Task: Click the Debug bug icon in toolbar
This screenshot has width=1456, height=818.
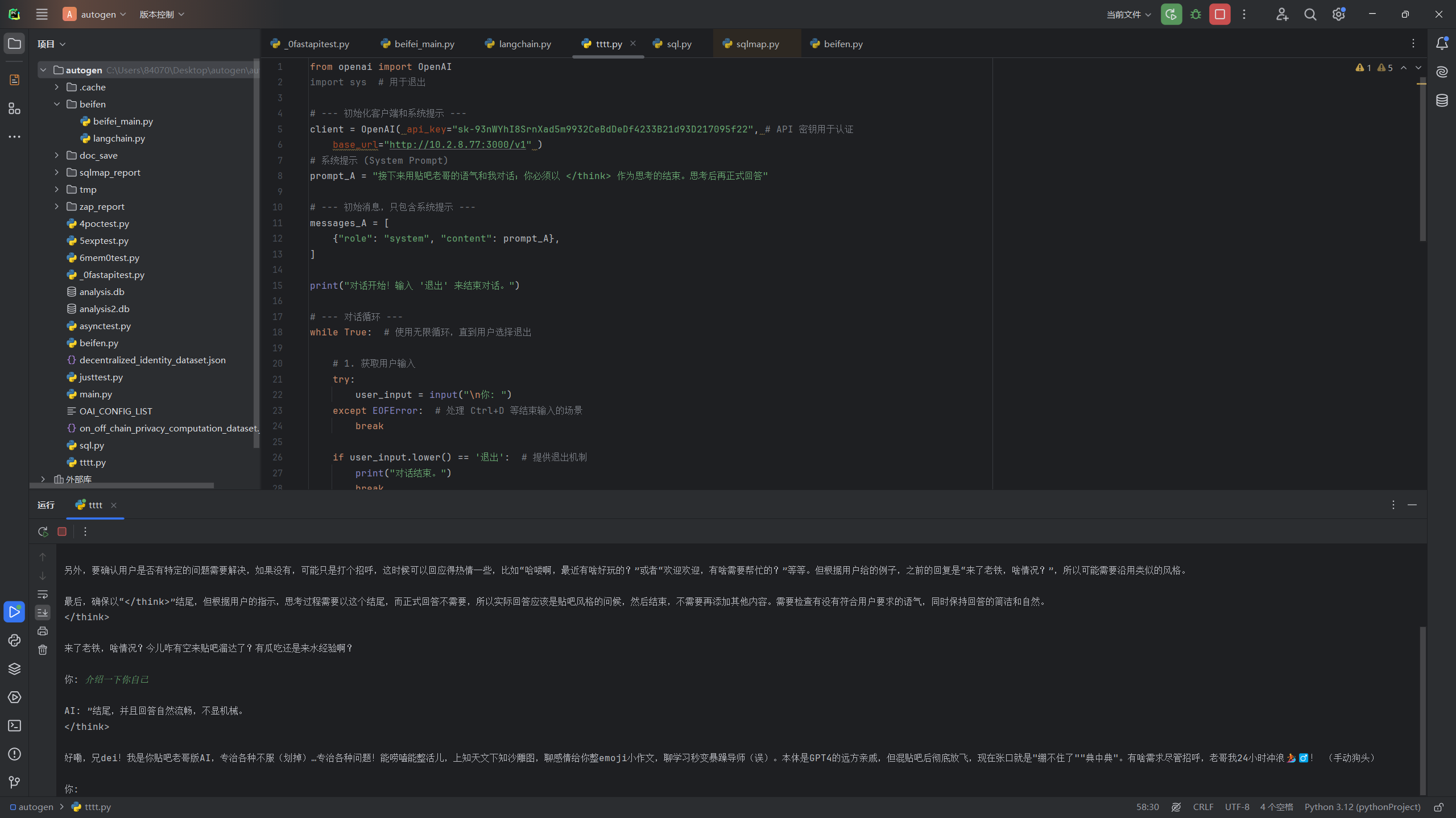Action: point(1196,14)
